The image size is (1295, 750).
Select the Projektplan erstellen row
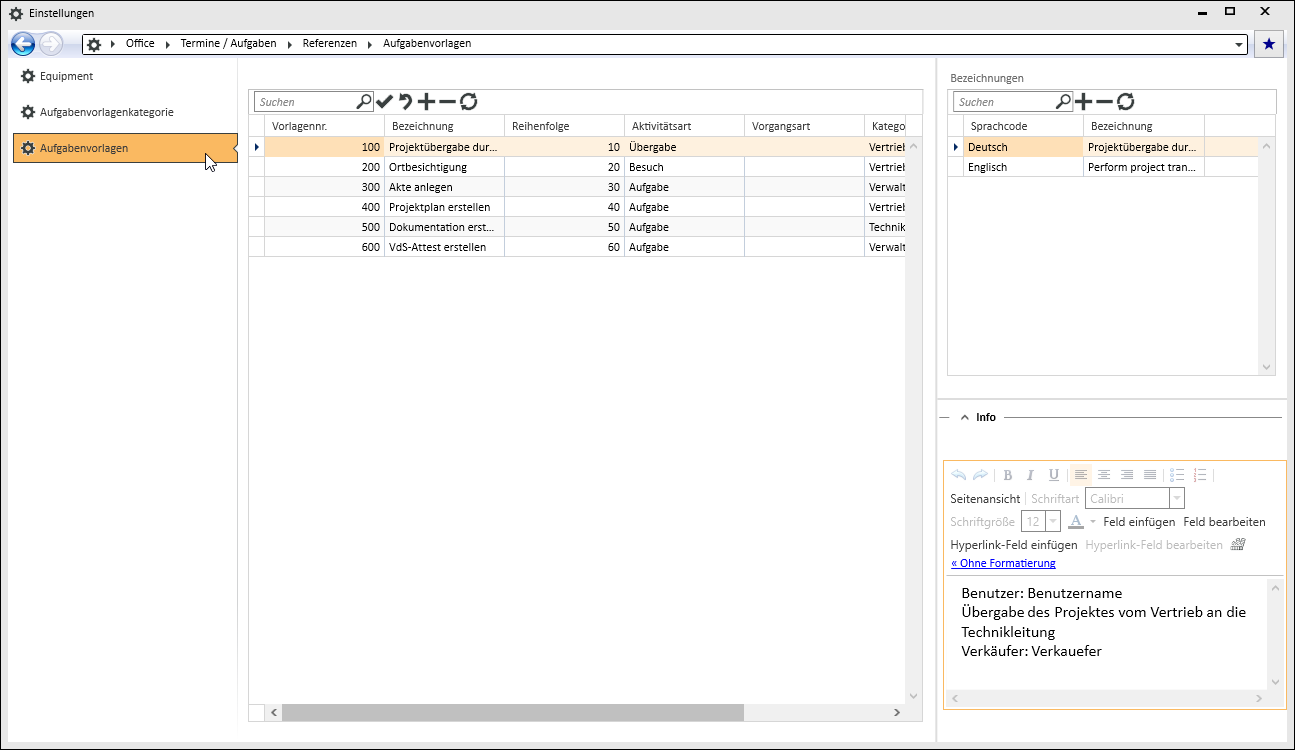click(578, 207)
